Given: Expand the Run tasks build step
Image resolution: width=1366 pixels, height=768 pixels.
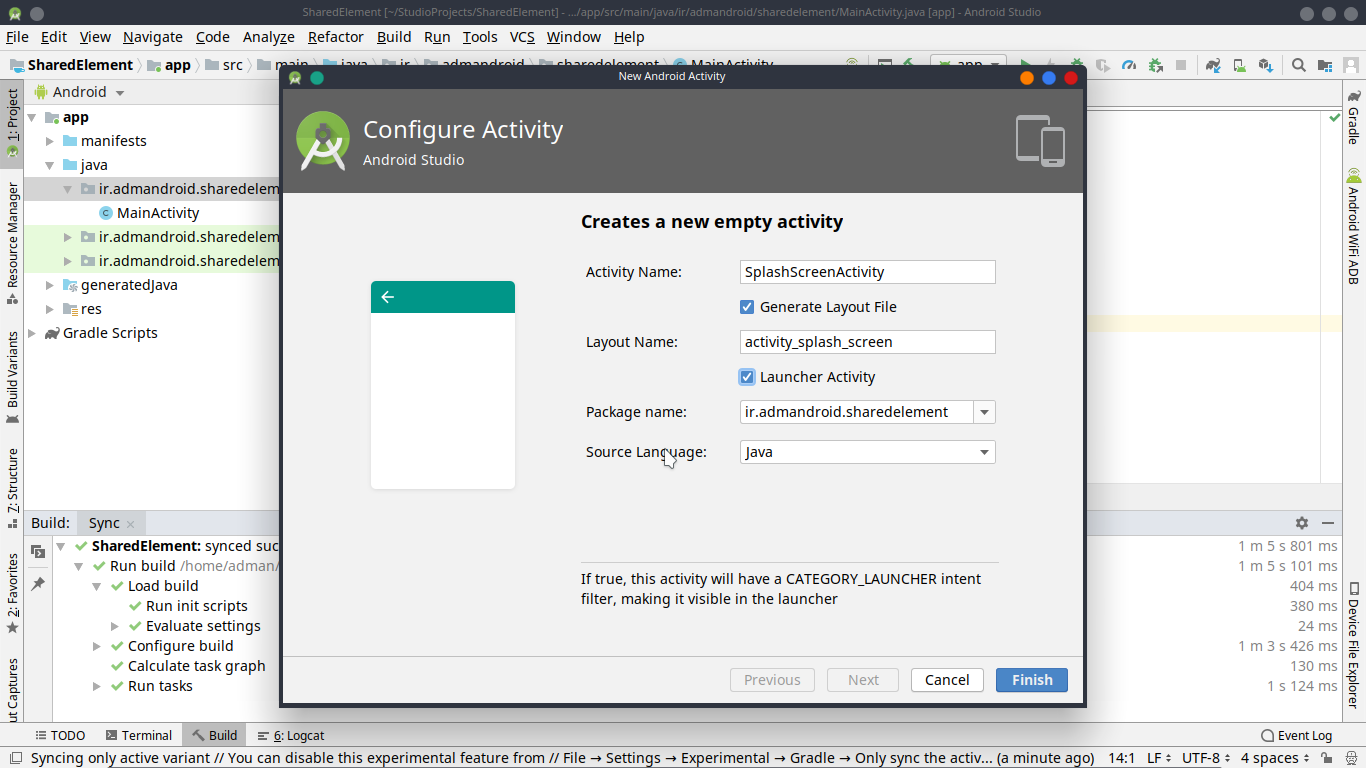Looking at the screenshot, I should coord(97,686).
